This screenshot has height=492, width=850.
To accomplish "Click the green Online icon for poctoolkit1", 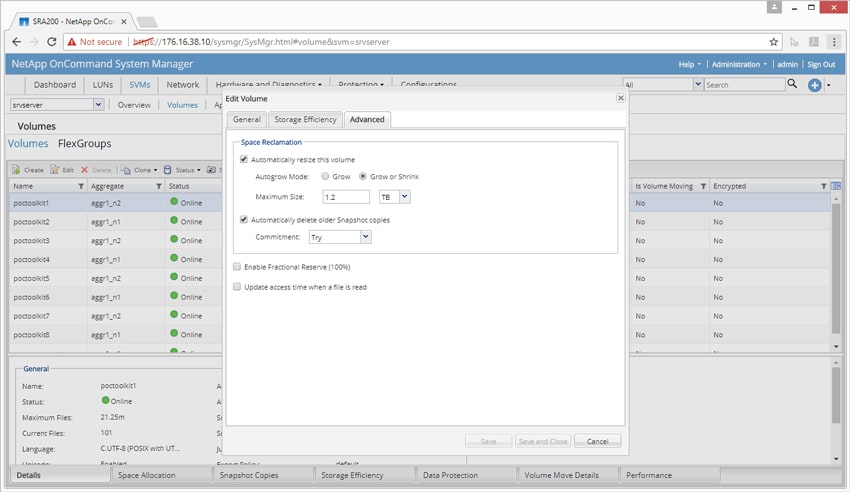I will pyautogui.click(x=174, y=202).
